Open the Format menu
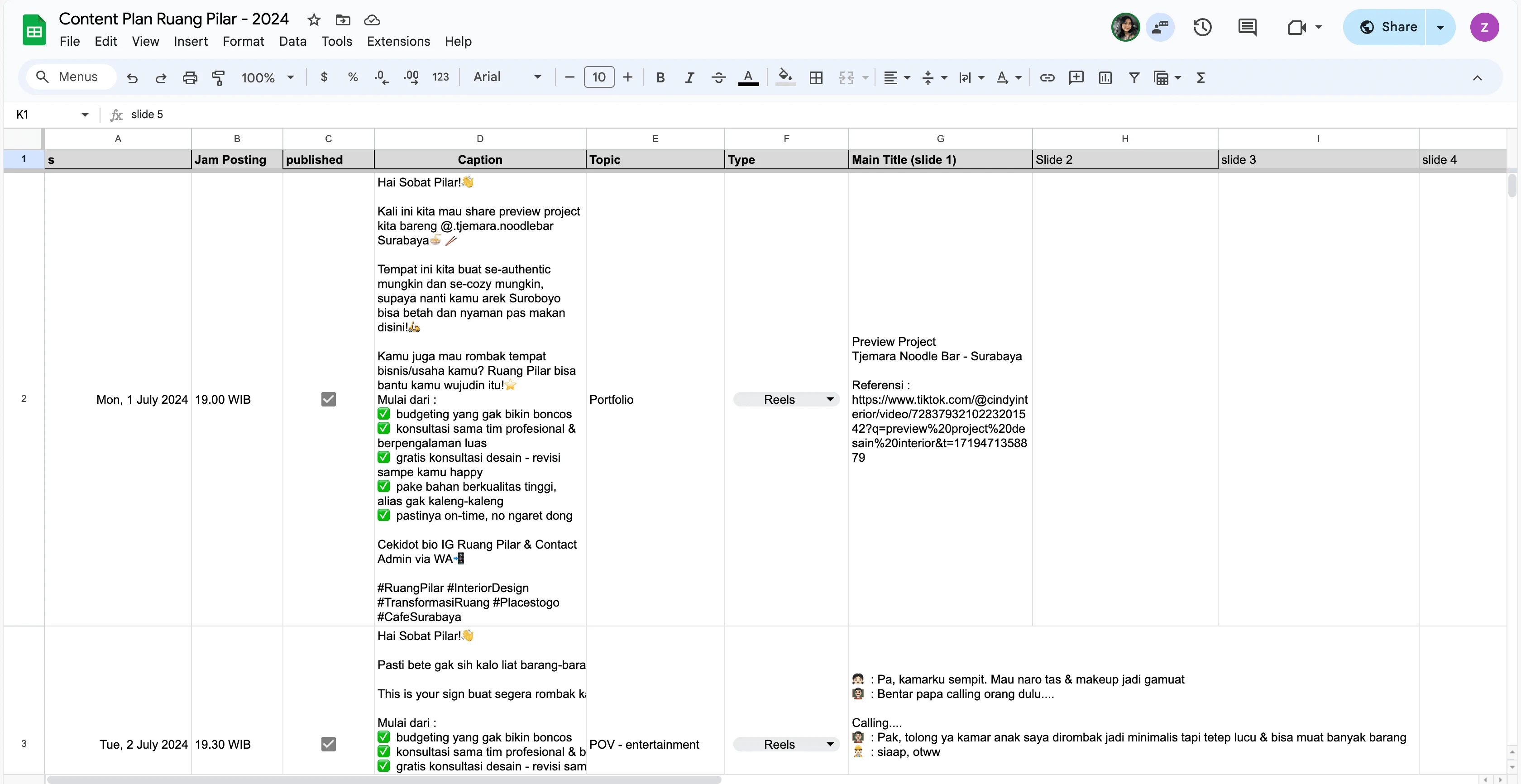 point(243,41)
